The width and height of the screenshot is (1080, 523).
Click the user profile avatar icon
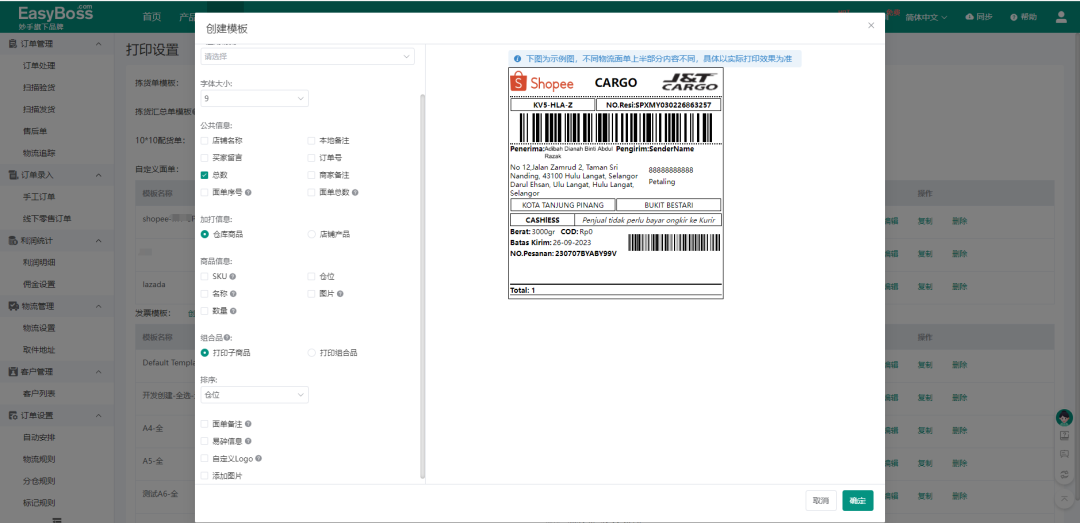1061,17
